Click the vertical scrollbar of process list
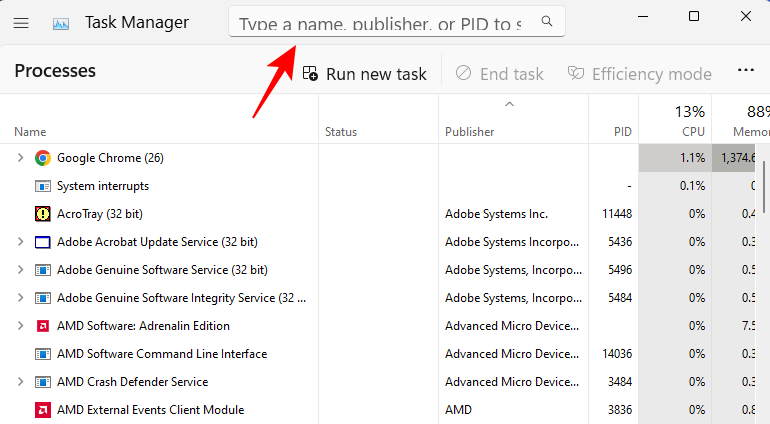The width and height of the screenshot is (770, 424). pos(765,190)
